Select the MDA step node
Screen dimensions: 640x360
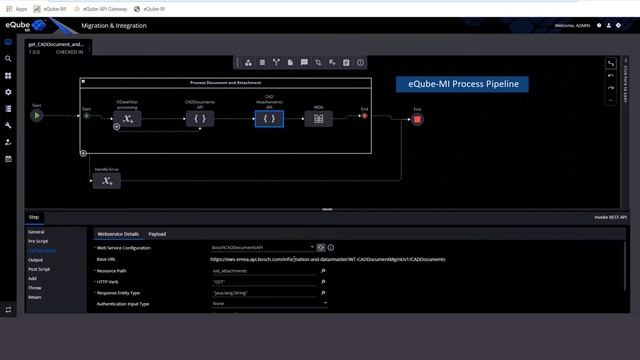(318, 119)
